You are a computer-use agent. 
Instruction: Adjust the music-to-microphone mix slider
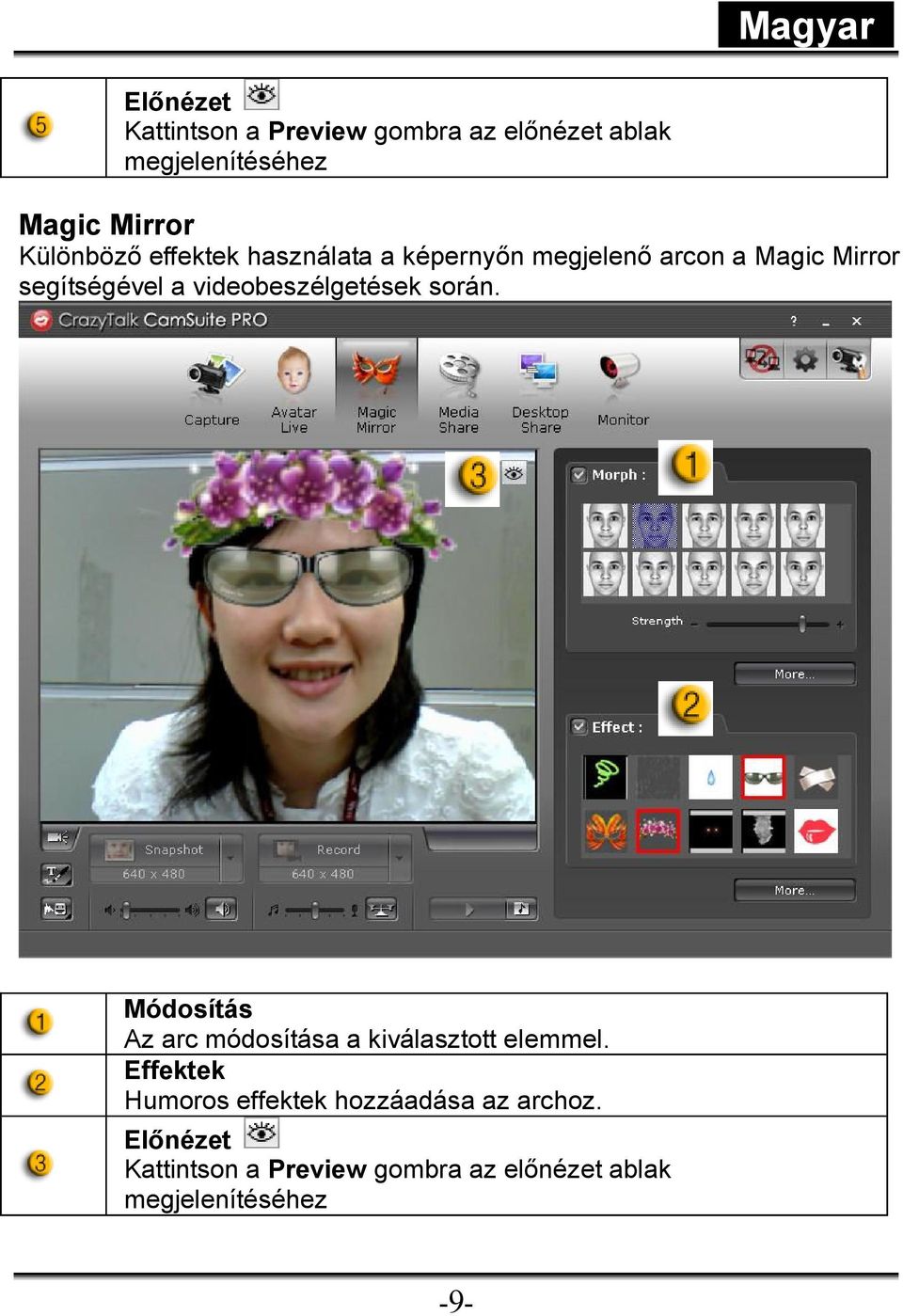(312, 910)
